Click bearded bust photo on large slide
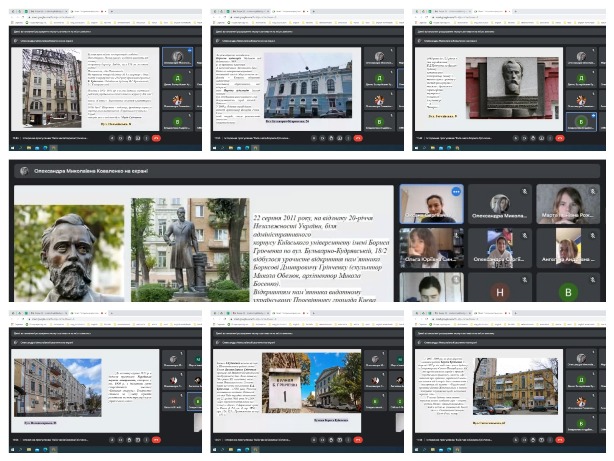Screen dimensions: 614x461 click(x=69, y=253)
